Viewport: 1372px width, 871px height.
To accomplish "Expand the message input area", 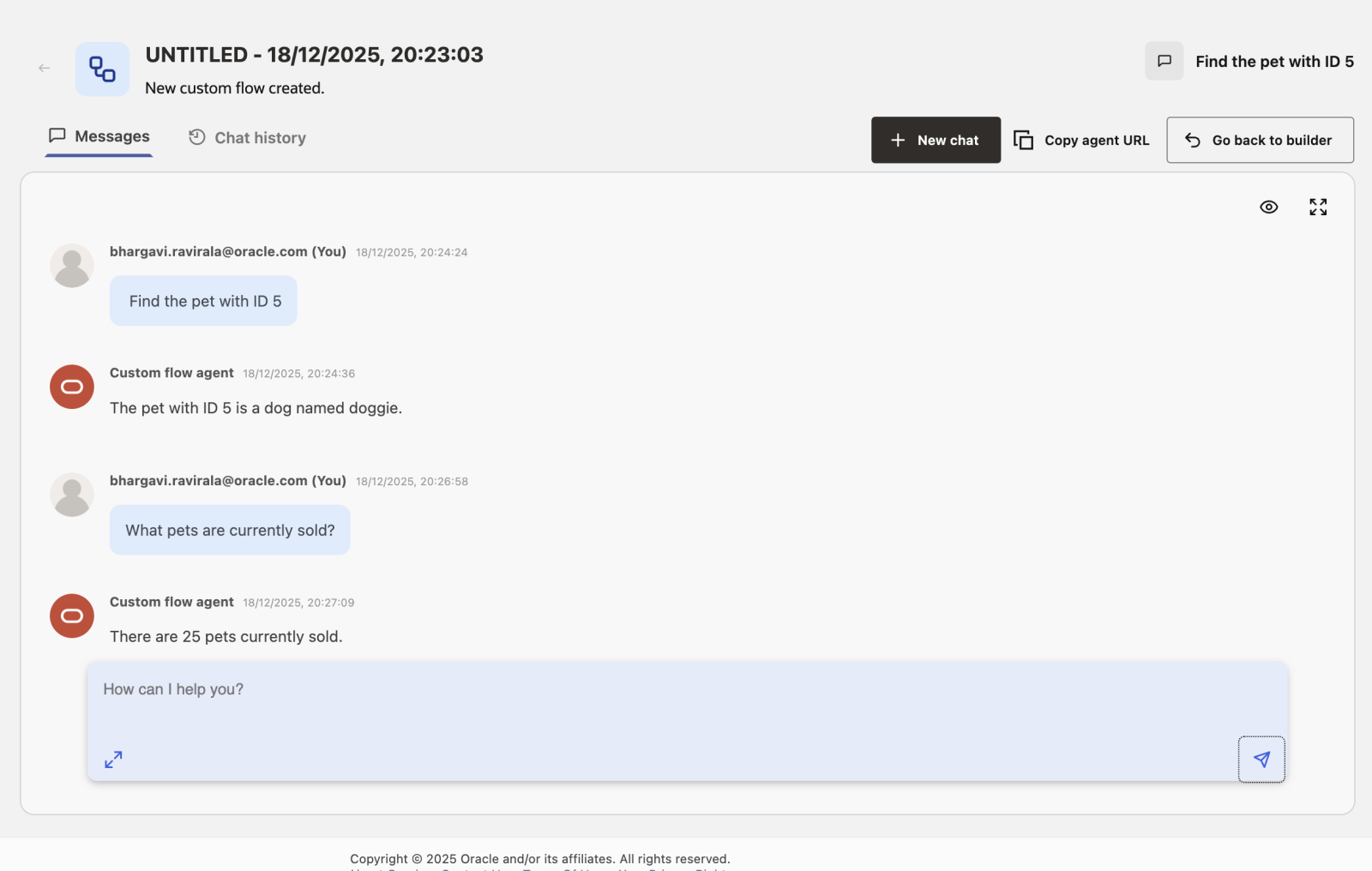I will pos(112,760).
